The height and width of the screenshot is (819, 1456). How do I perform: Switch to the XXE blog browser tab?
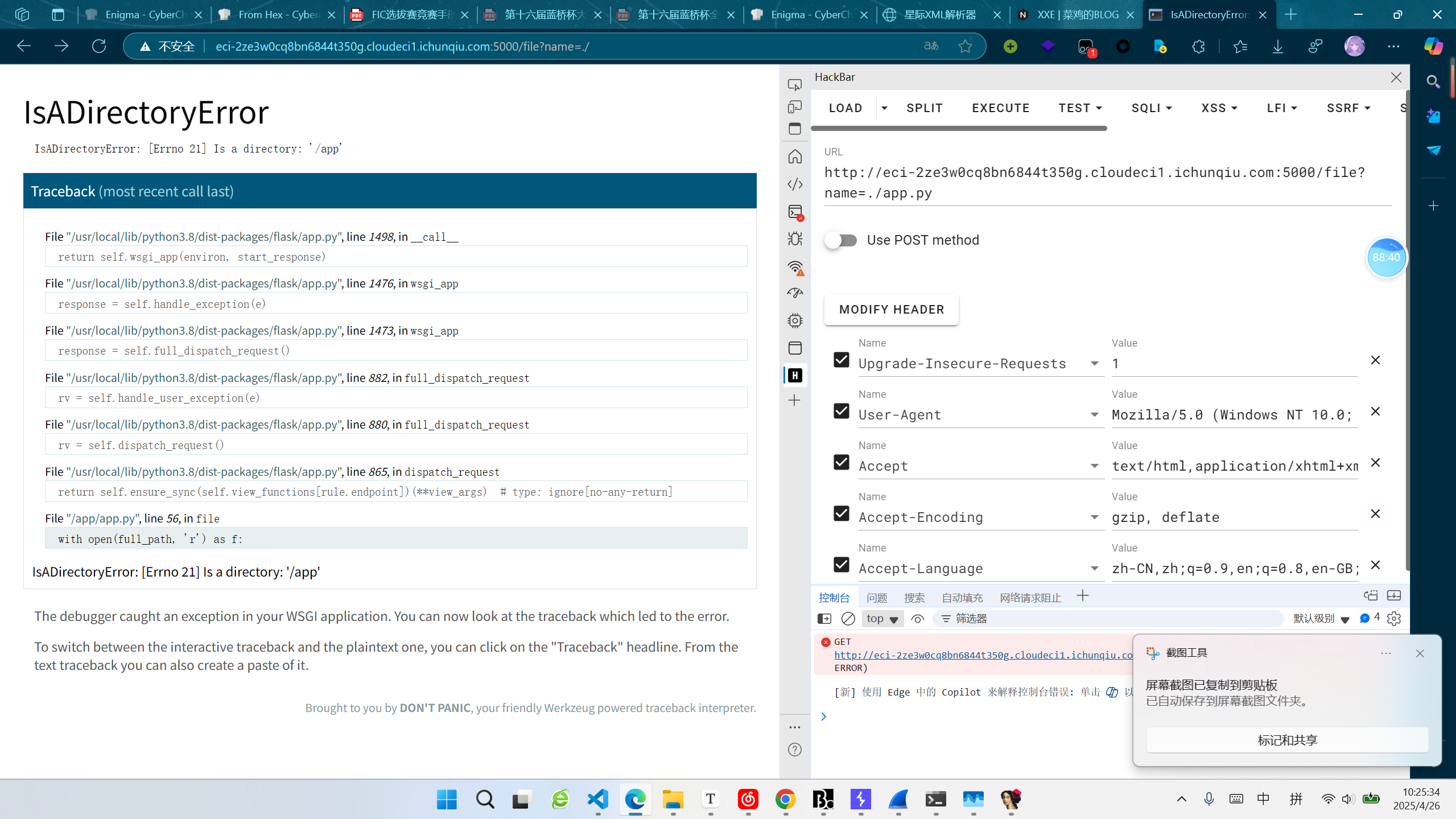click(x=1077, y=15)
